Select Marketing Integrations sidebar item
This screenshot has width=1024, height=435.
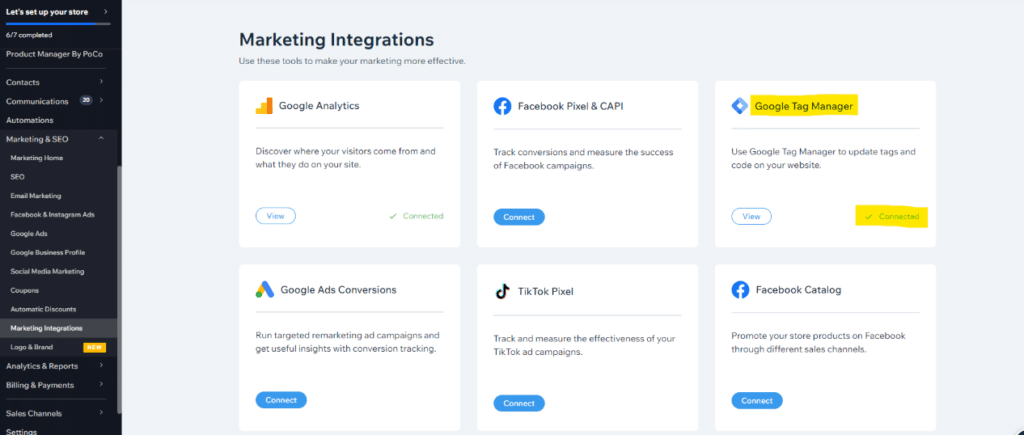click(x=59, y=329)
